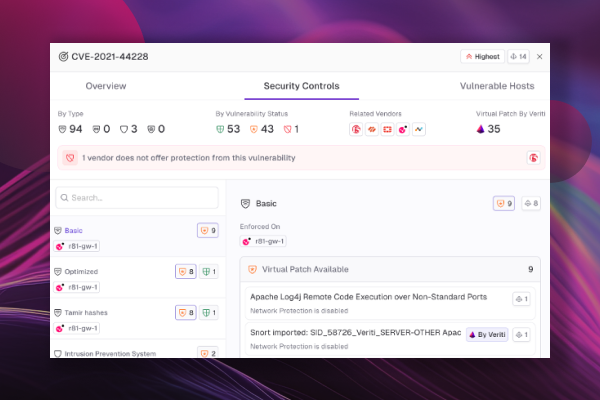Focus the Search field
This screenshot has width=600, height=400.
click(137, 198)
